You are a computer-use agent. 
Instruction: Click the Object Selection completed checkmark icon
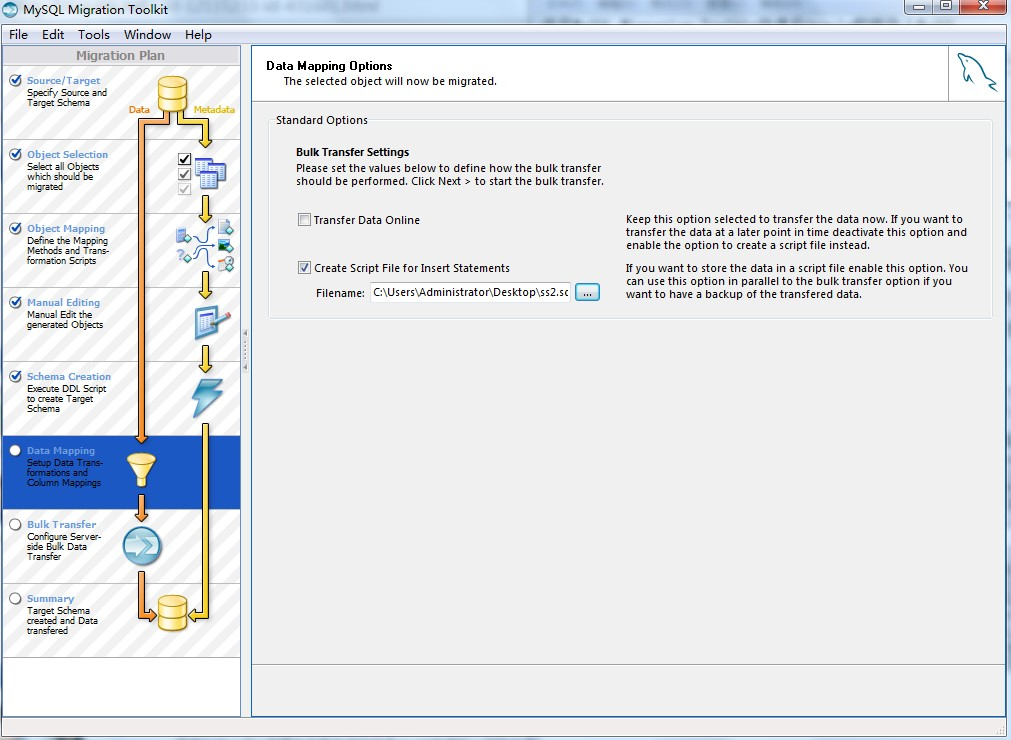coord(15,155)
